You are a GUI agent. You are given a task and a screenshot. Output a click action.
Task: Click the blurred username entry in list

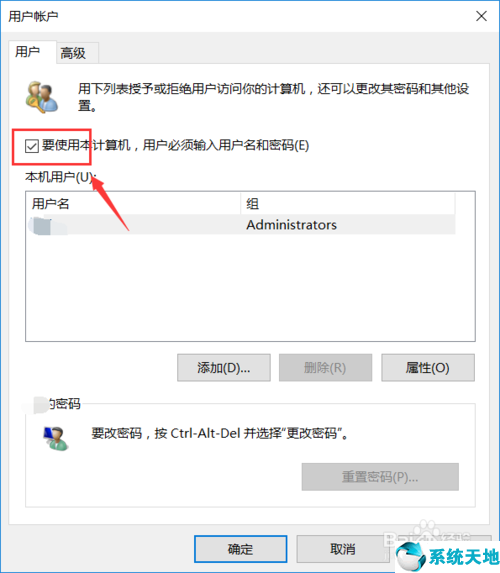pyautogui.click(x=48, y=226)
